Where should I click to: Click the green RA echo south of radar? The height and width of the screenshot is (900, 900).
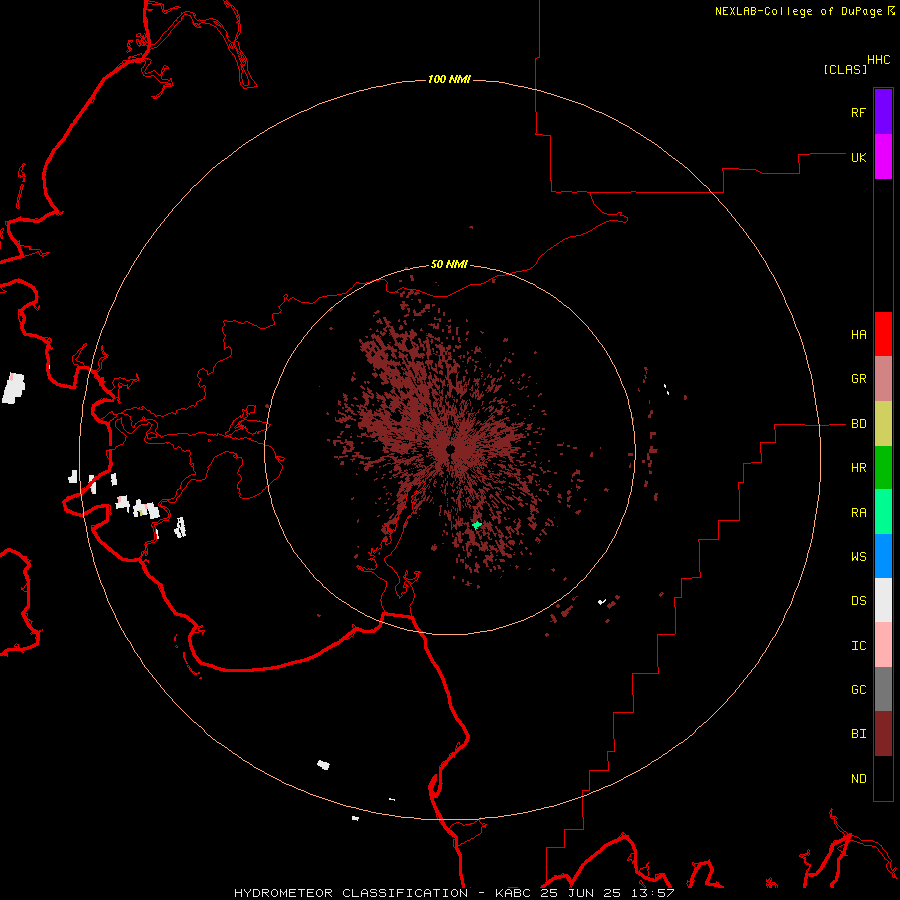click(x=476, y=525)
